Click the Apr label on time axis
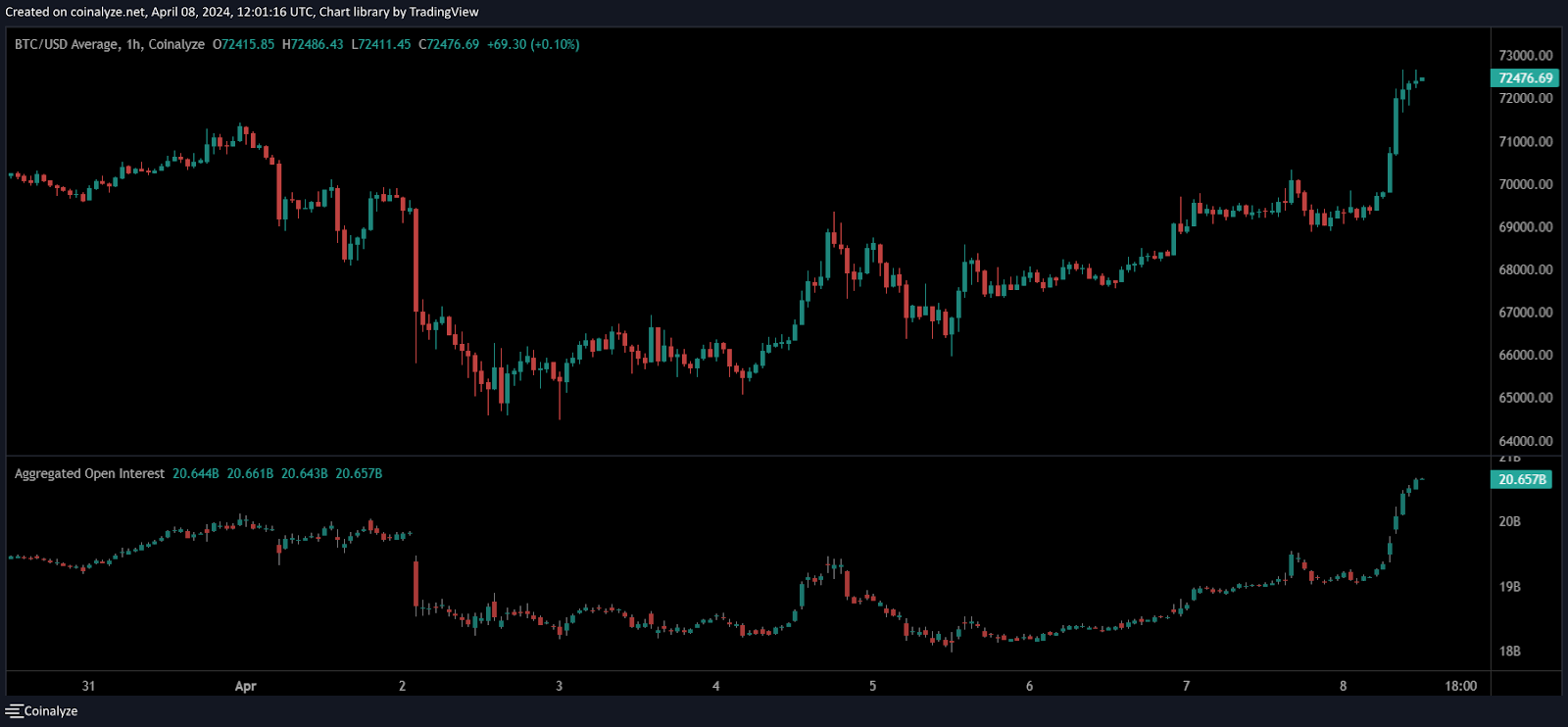The height and width of the screenshot is (727, 1568). point(245,686)
